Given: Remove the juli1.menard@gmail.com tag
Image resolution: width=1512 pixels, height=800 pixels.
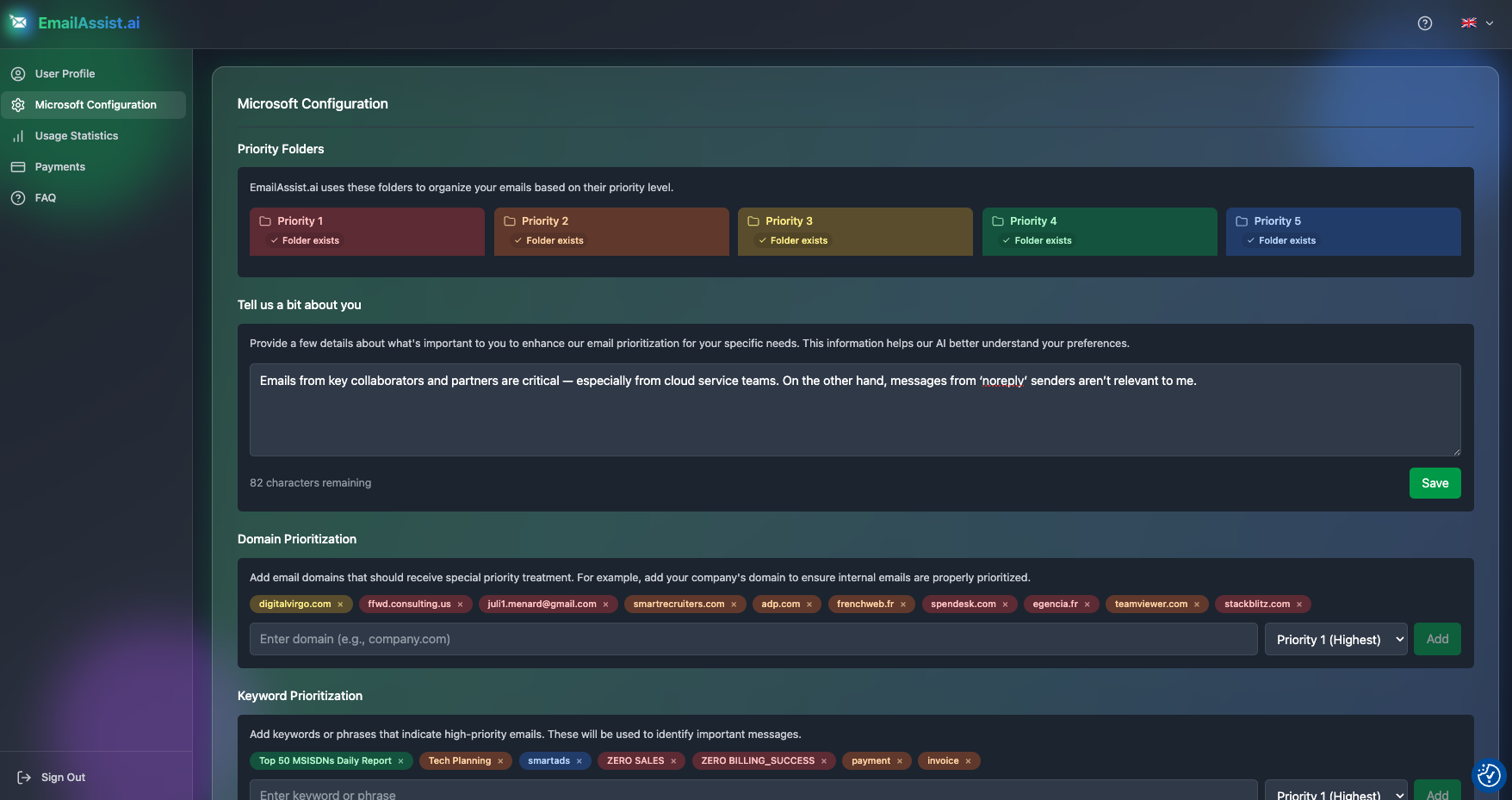Looking at the screenshot, I should click(605, 605).
